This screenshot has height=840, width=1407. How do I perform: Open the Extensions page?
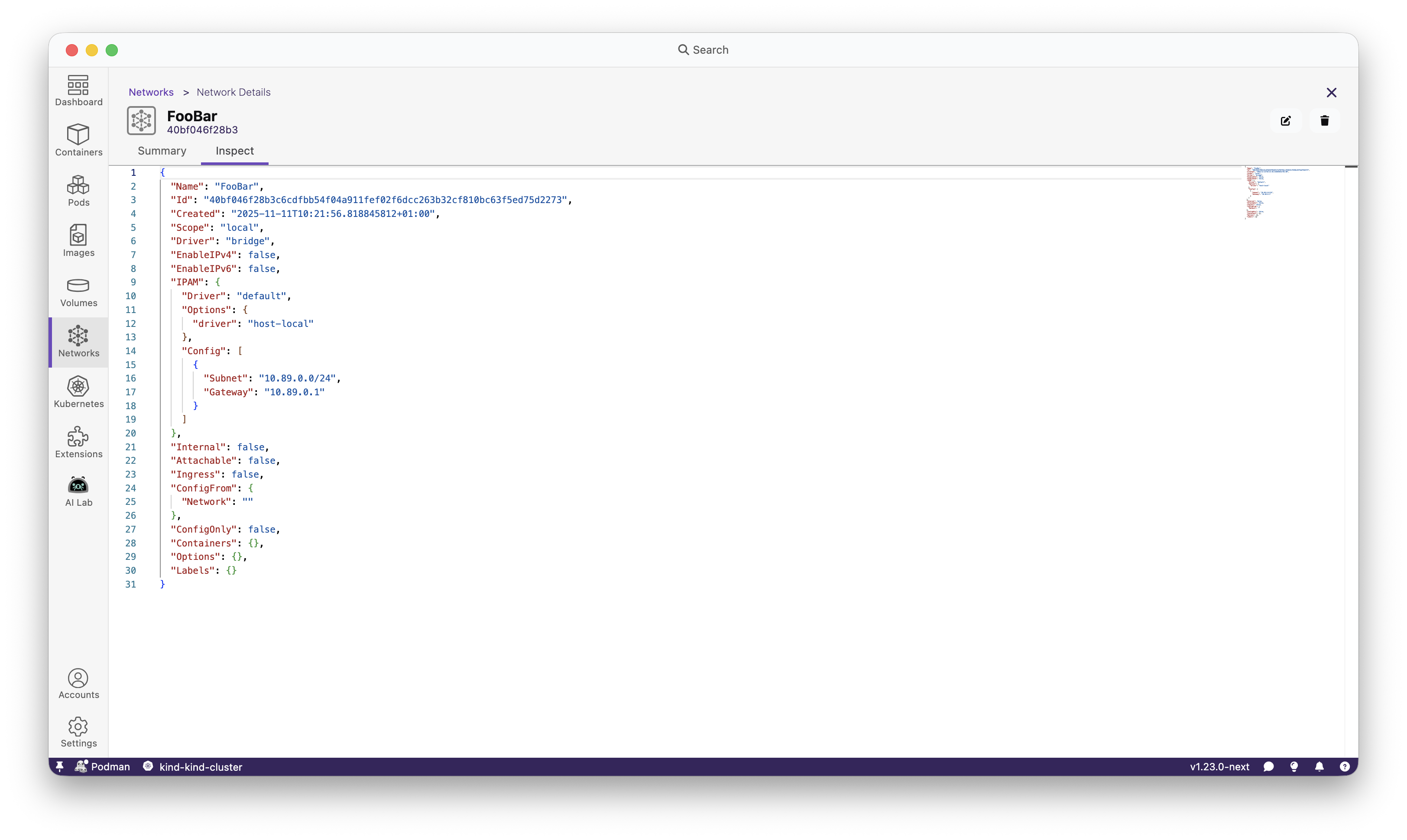coord(78,442)
